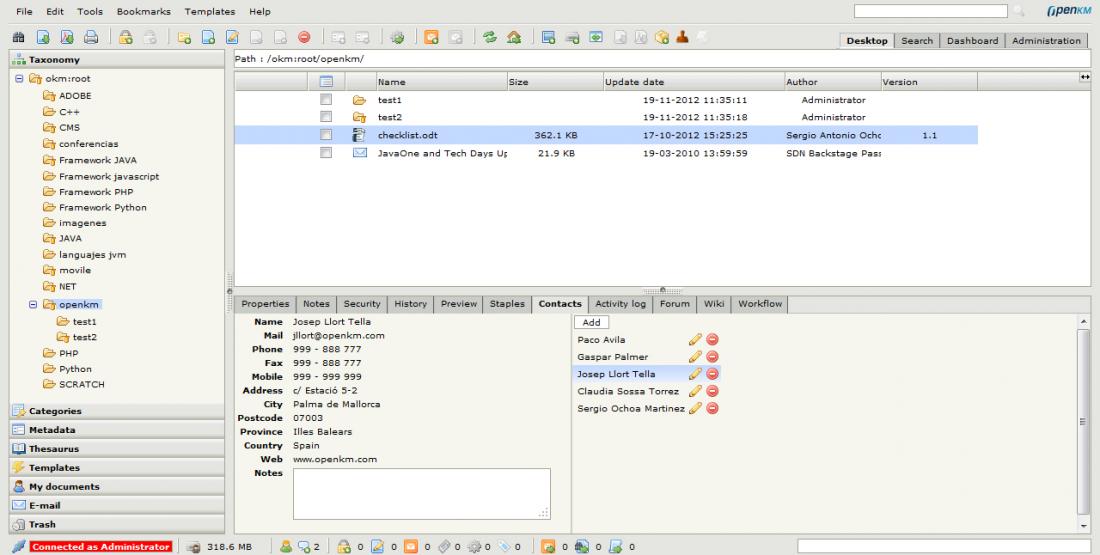The image size is (1100, 555).
Task: Click the locked documents icon in status bar
Action: 344,547
